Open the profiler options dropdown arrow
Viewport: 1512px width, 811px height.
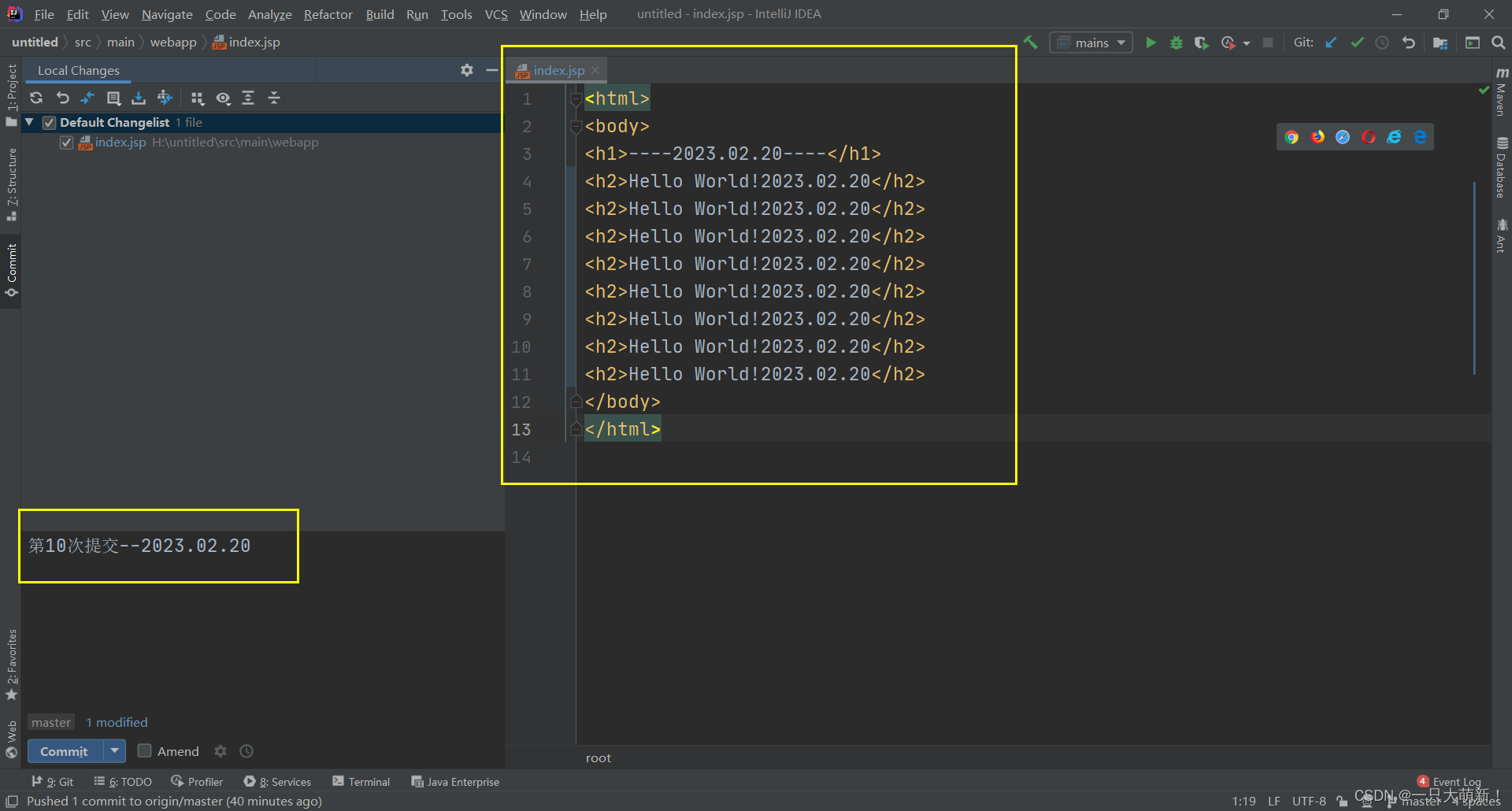click(1247, 43)
